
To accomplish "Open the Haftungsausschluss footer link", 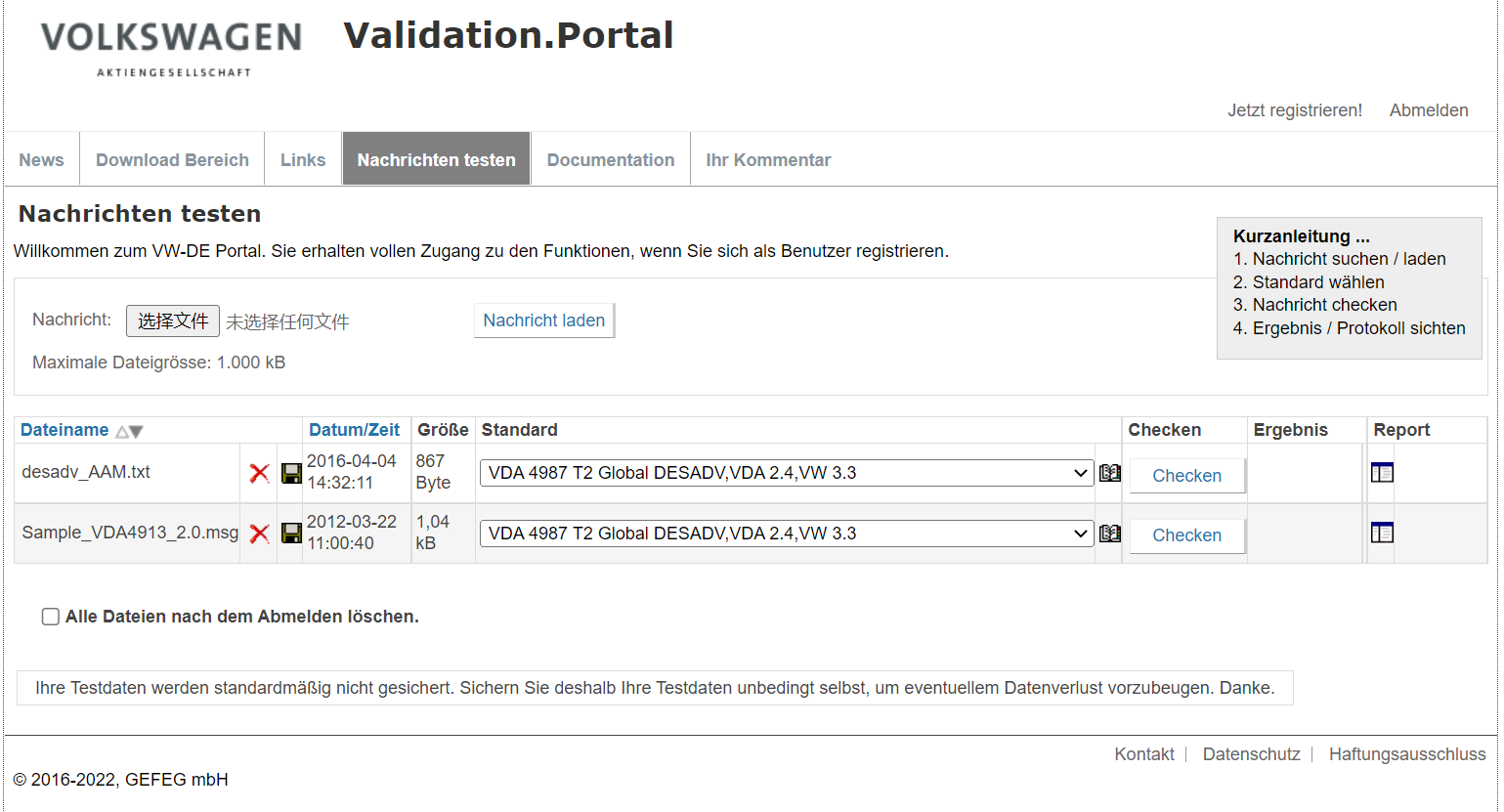I will (x=1407, y=754).
